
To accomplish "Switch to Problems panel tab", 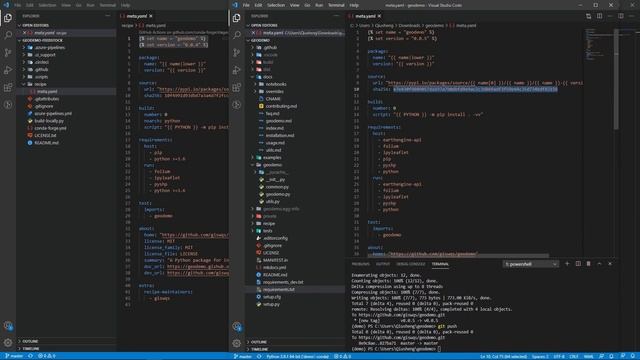I will 360,264.
